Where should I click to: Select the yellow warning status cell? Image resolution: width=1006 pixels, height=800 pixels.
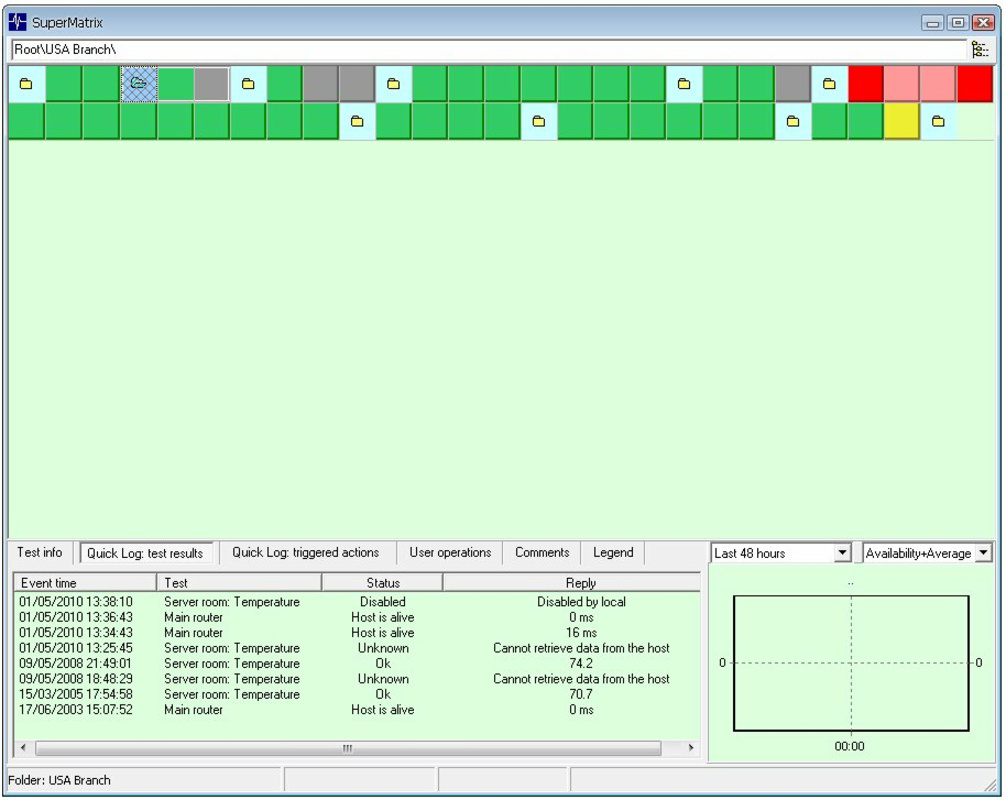(901, 121)
